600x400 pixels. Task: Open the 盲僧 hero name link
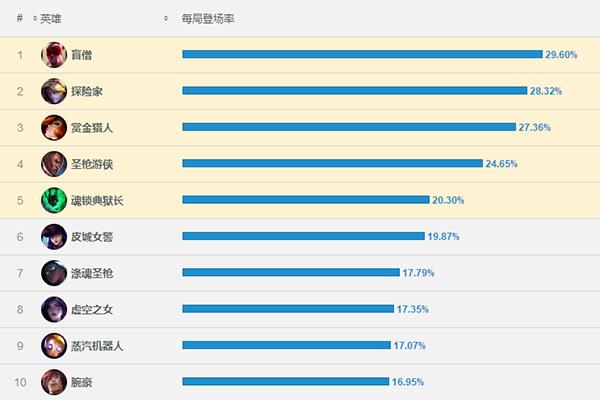pos(82,55)
